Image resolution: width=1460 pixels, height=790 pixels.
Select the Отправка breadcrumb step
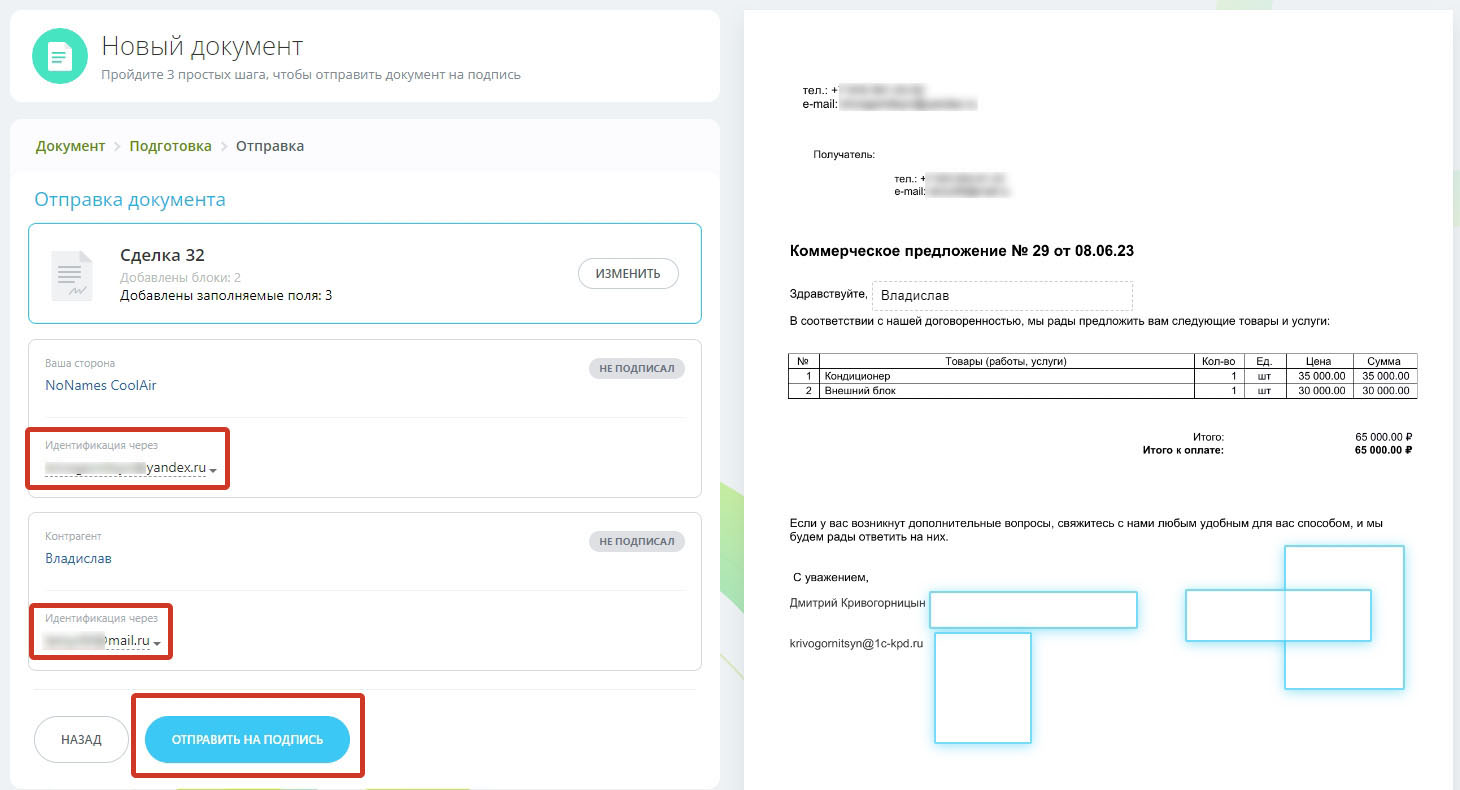[x=270, y=145]
